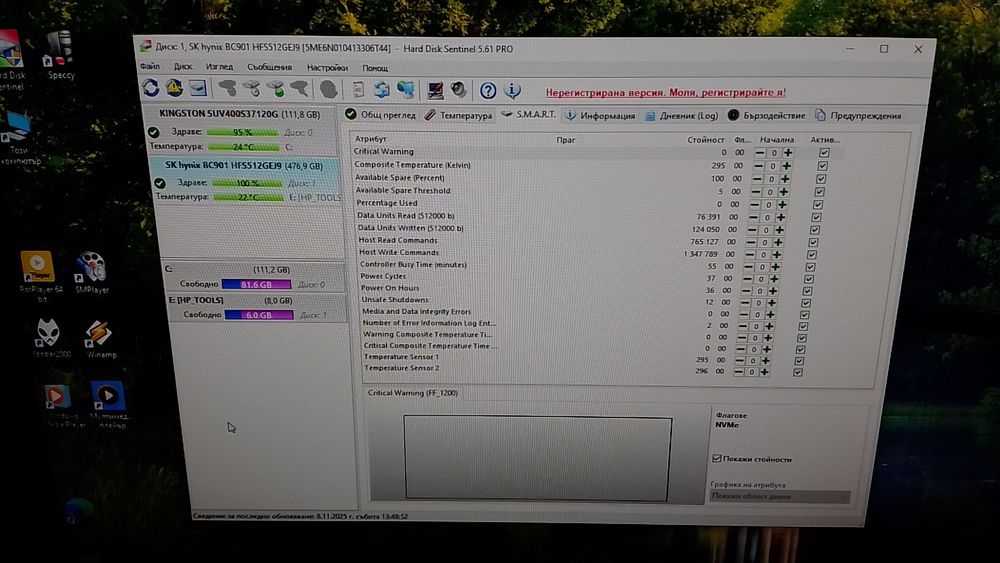This screenshot has height=563, width=1000.
Task: Toggle the 'Покажи стойности' checkbox
Action: click(x=716, y=458)
